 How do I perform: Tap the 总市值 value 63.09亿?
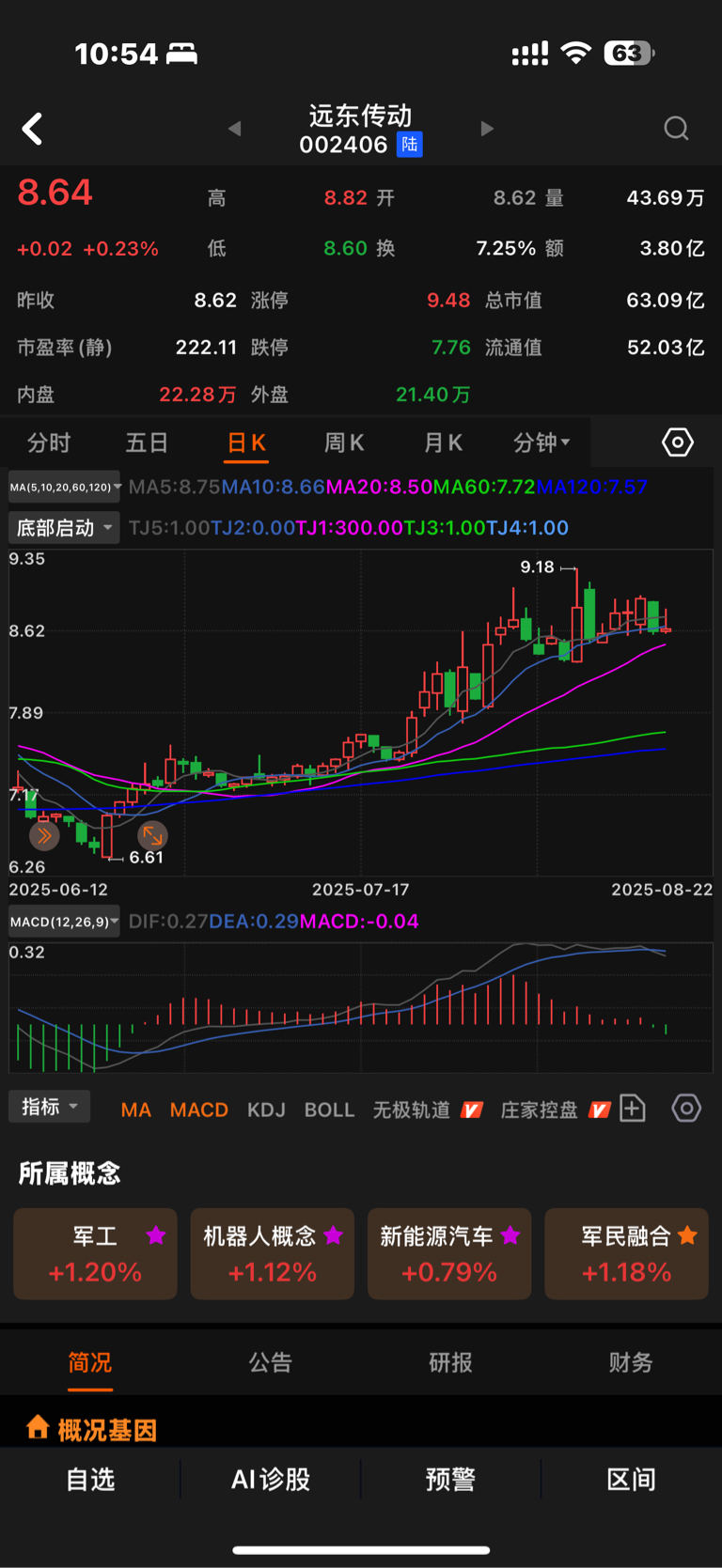[666, 300]
